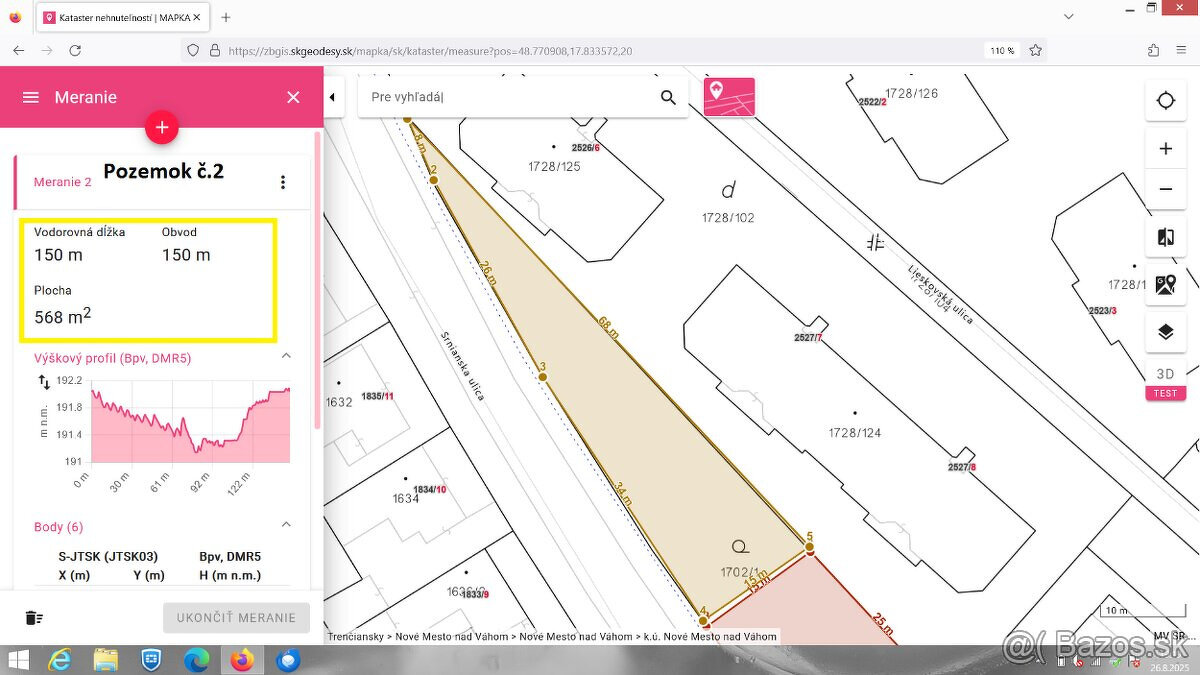Select the Kataster nehnuteľností browser tab
1200x675 pixels.
122,18
